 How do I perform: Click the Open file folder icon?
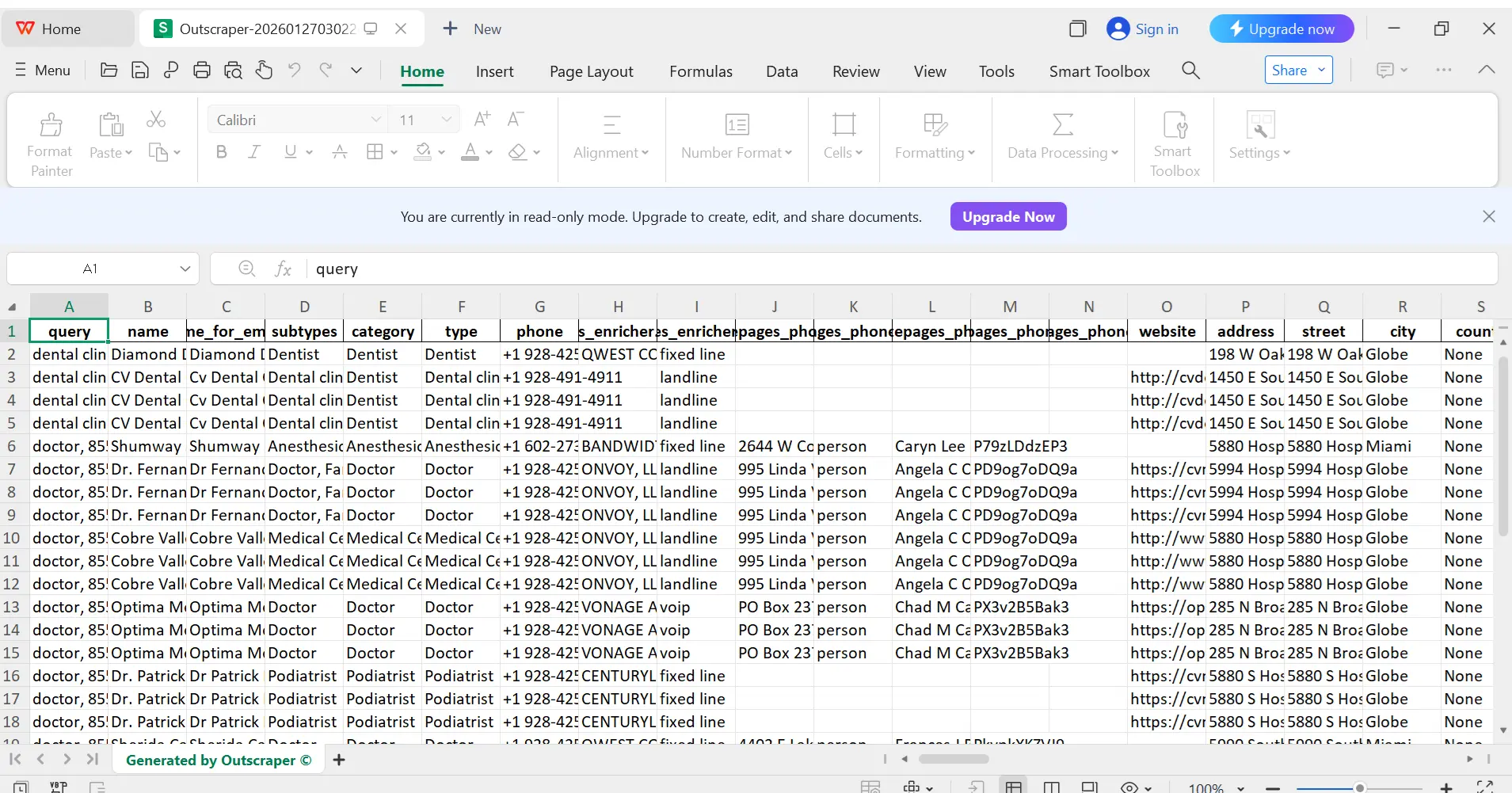[109, 71]
